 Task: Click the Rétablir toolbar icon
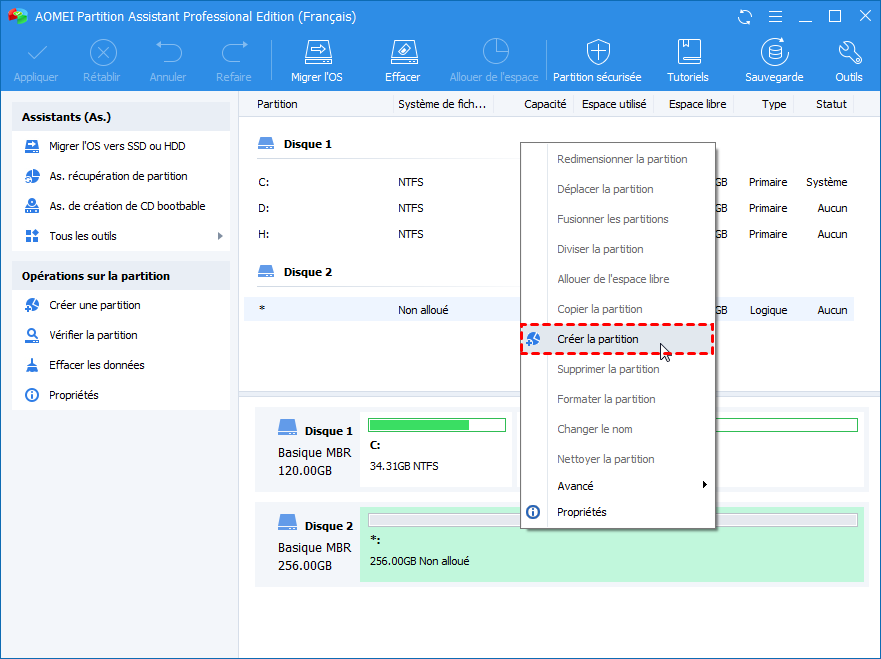click(x=103, y=53)
